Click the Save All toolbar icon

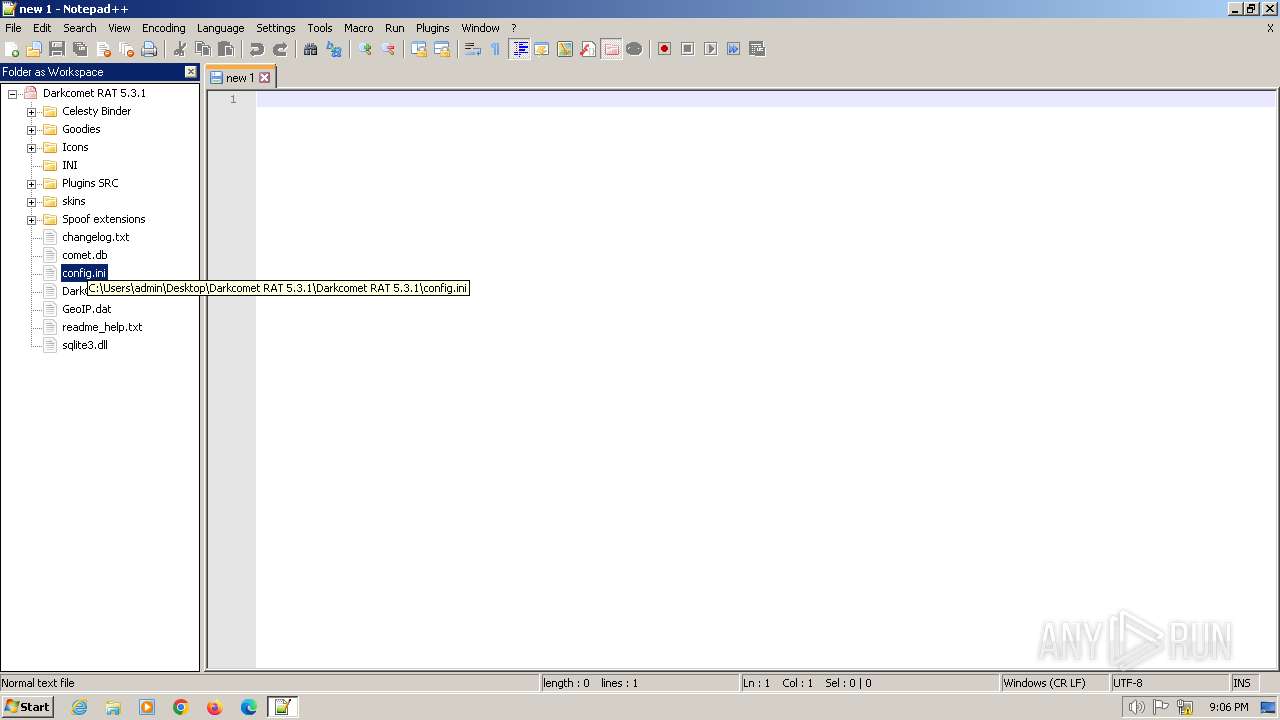[x=80, y=49]
